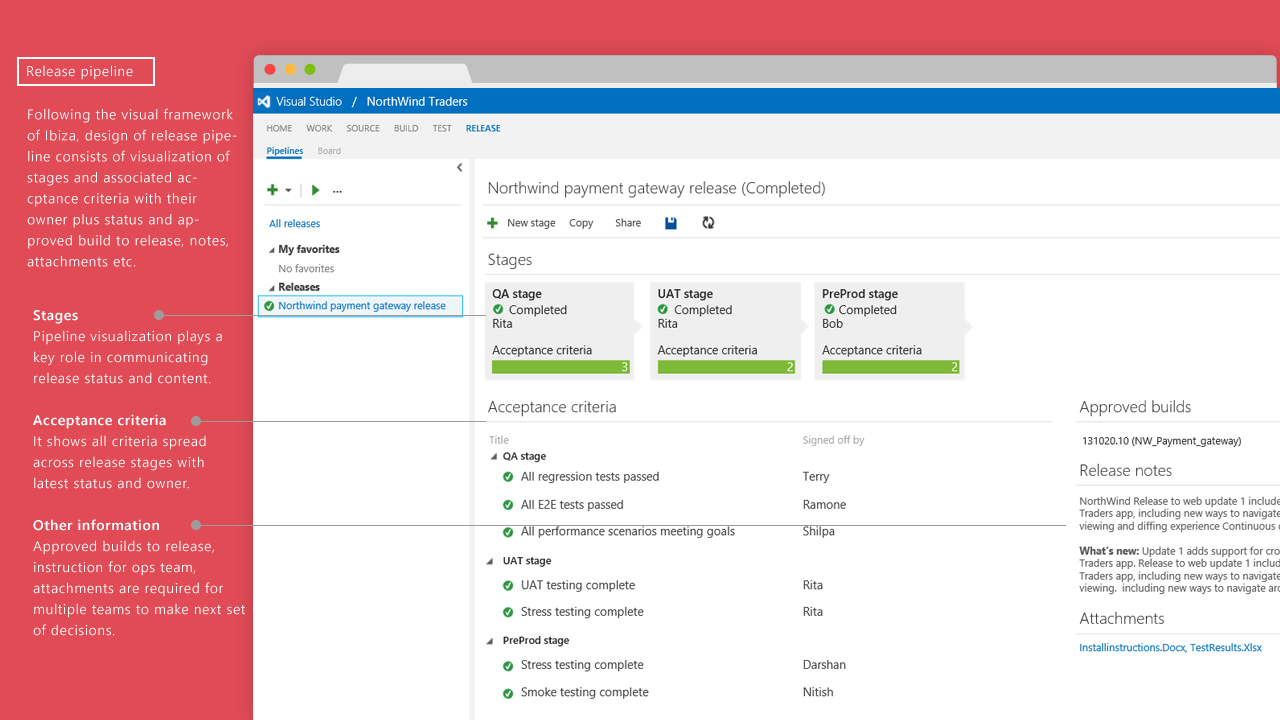Click check icon for All regression tests passed
Image resolution: width=1280 pixels, height=720 pixels.
click(x=509, y=477)
